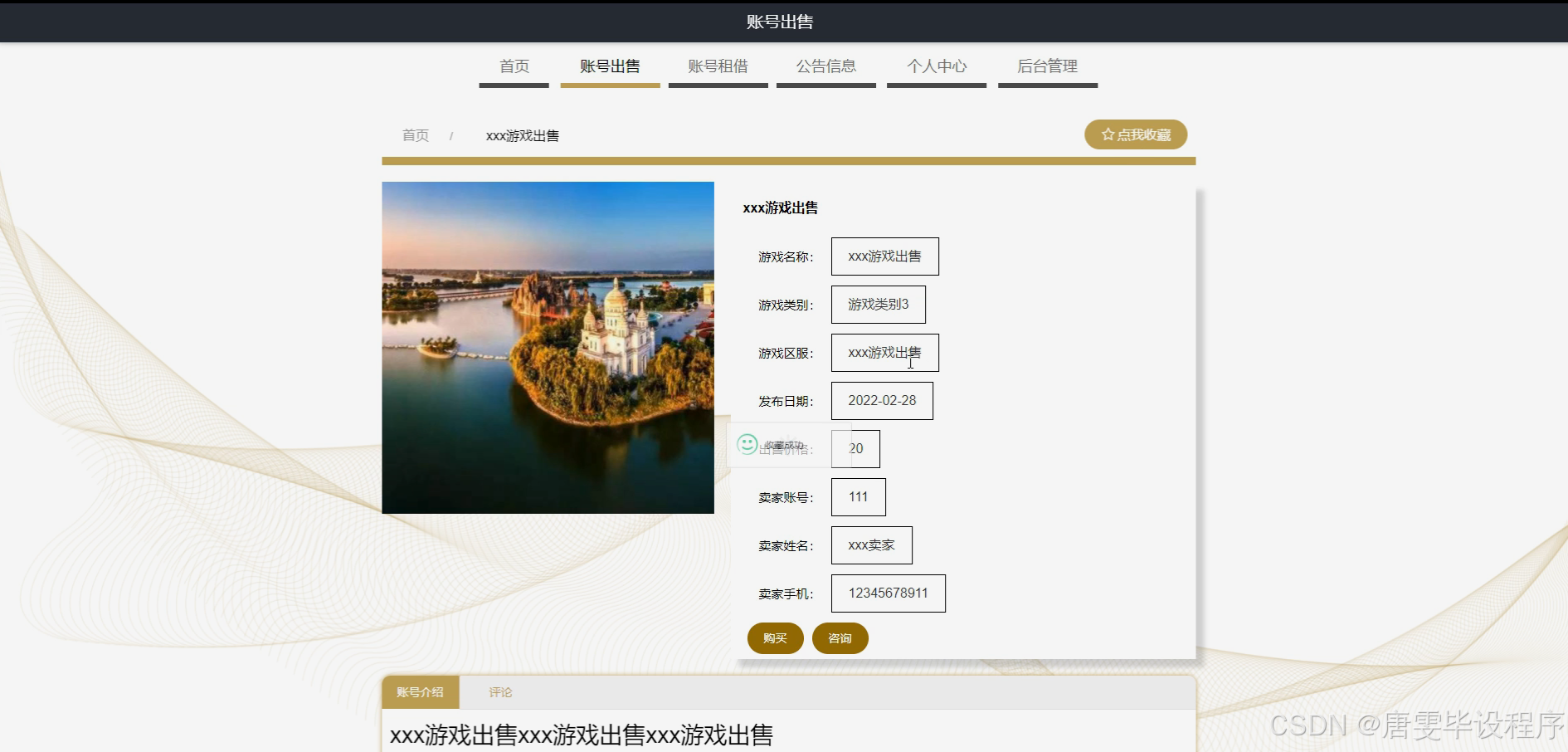Go to the 账号租借 tab

718,66
